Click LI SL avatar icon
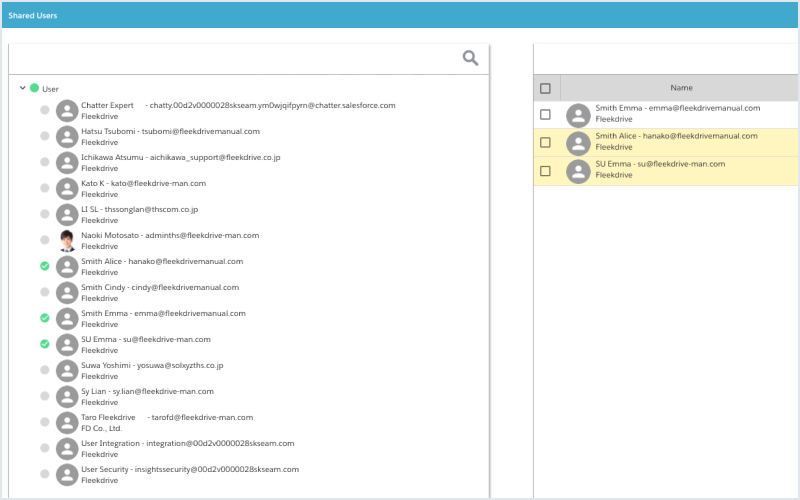 coord(67,215)
